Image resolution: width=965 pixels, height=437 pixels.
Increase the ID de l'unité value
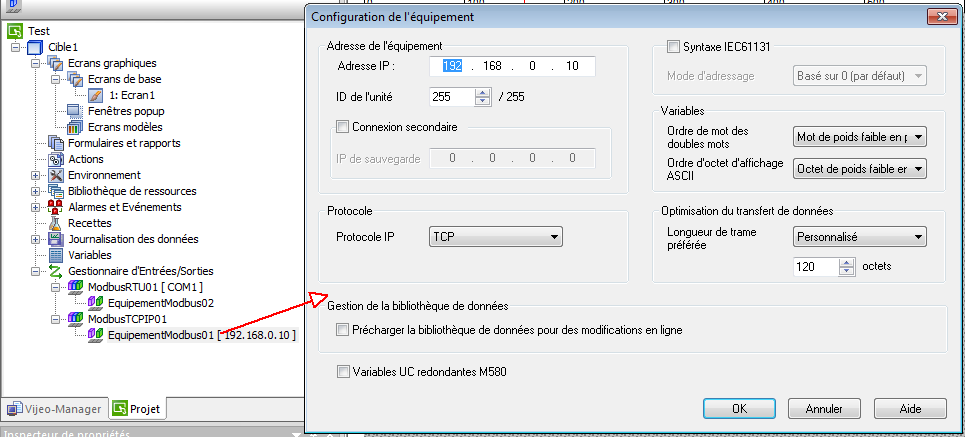(x=483, y=92)
